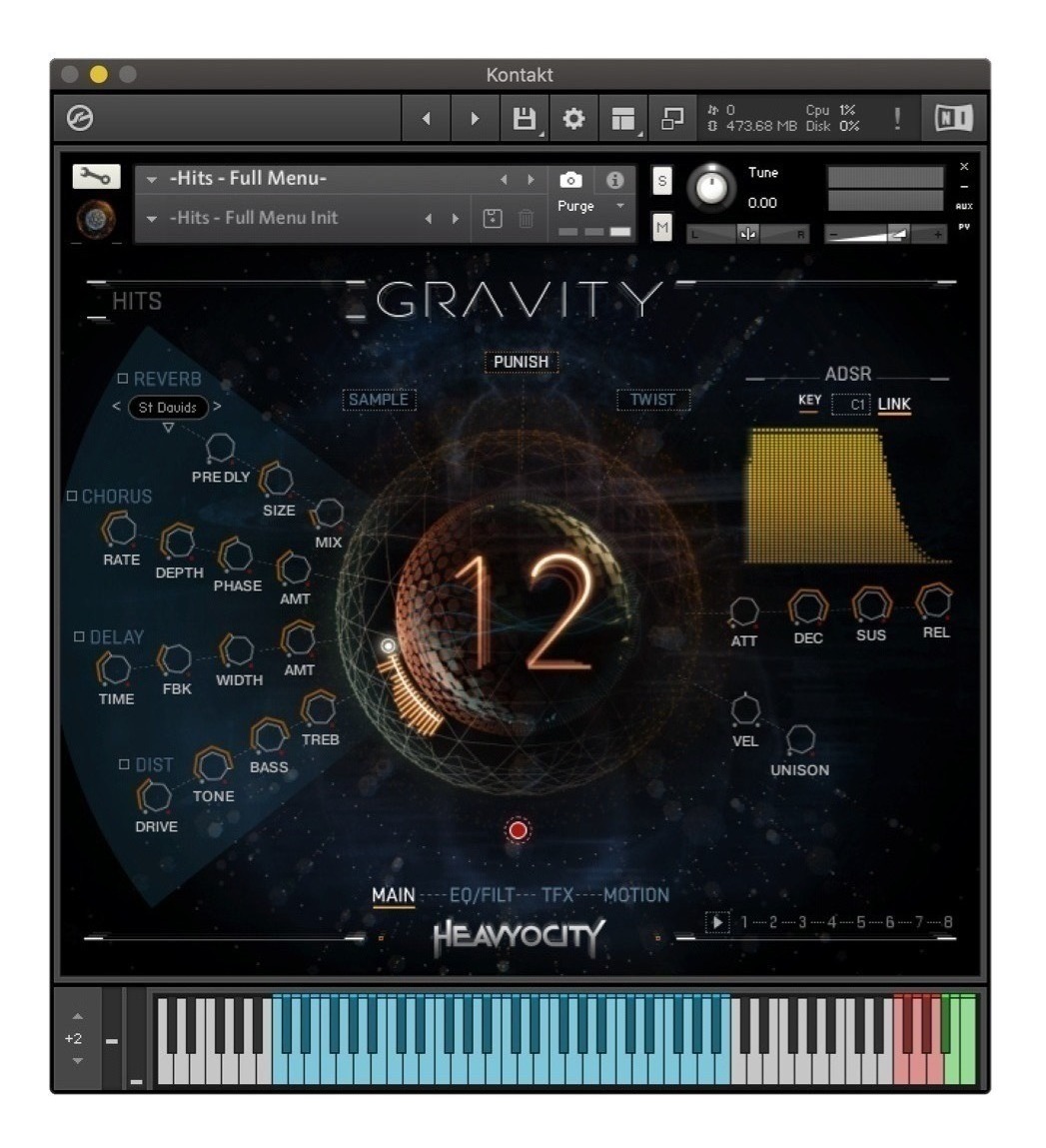Switch to the EQ/FILT tab
The height and width of the screenshot is (1148, 1046).
click(481, 895)
